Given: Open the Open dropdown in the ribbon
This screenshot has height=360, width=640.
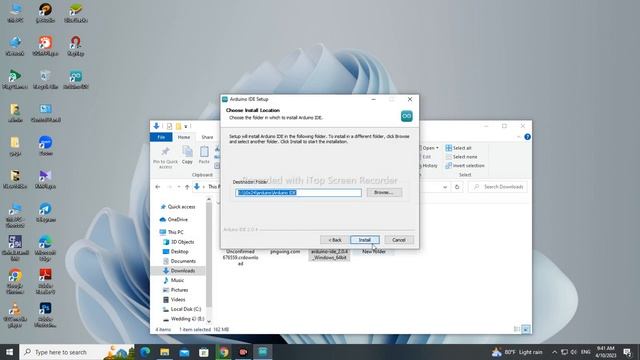Looking at the screenshot, I should pos(430,148).
